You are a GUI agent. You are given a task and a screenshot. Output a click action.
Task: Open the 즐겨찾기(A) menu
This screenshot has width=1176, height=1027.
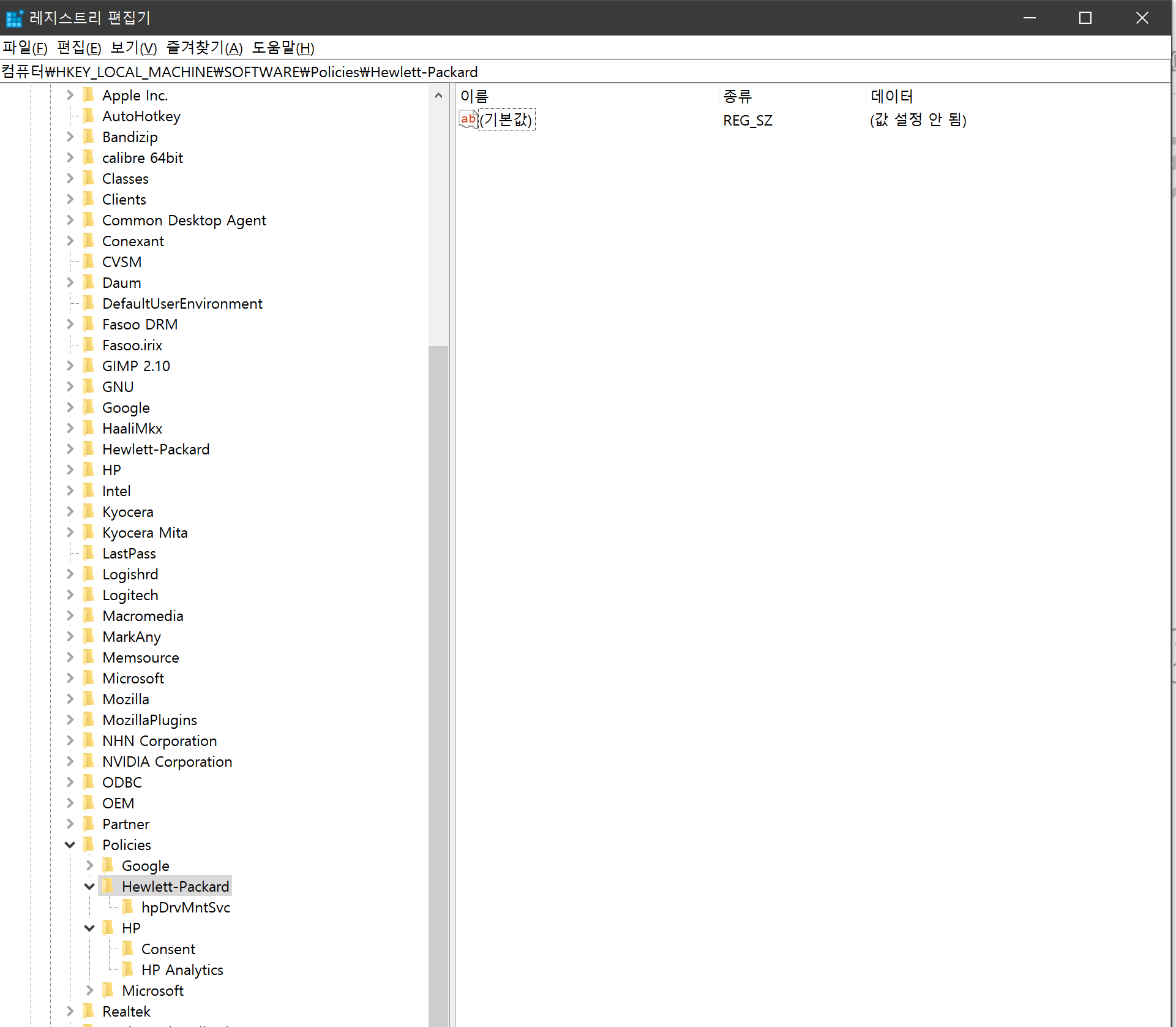pos(204,48)
